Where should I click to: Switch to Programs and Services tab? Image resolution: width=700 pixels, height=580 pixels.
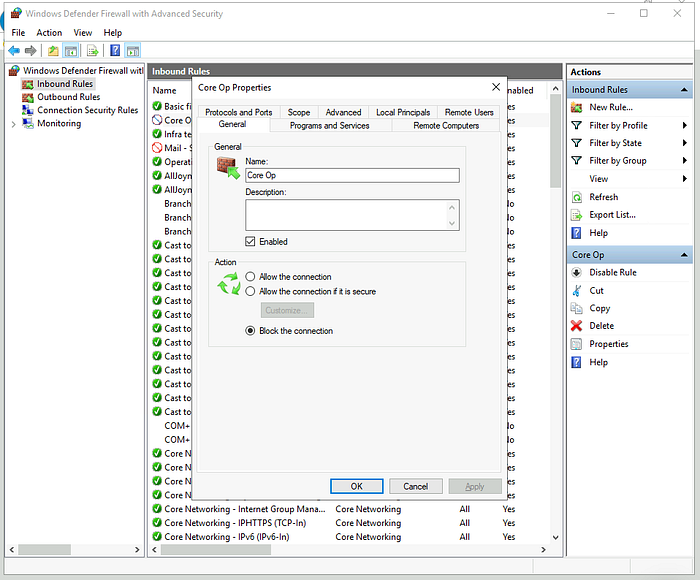329,126
